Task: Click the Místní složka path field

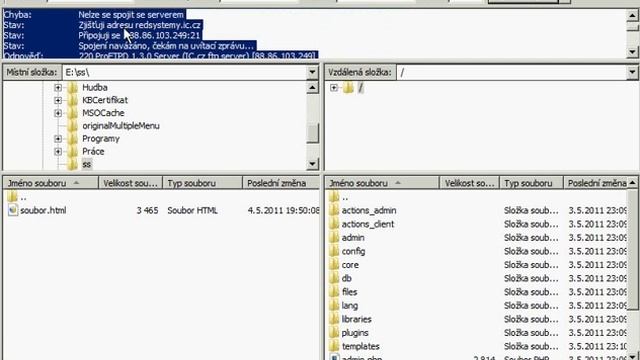Action: coord(184,73)
